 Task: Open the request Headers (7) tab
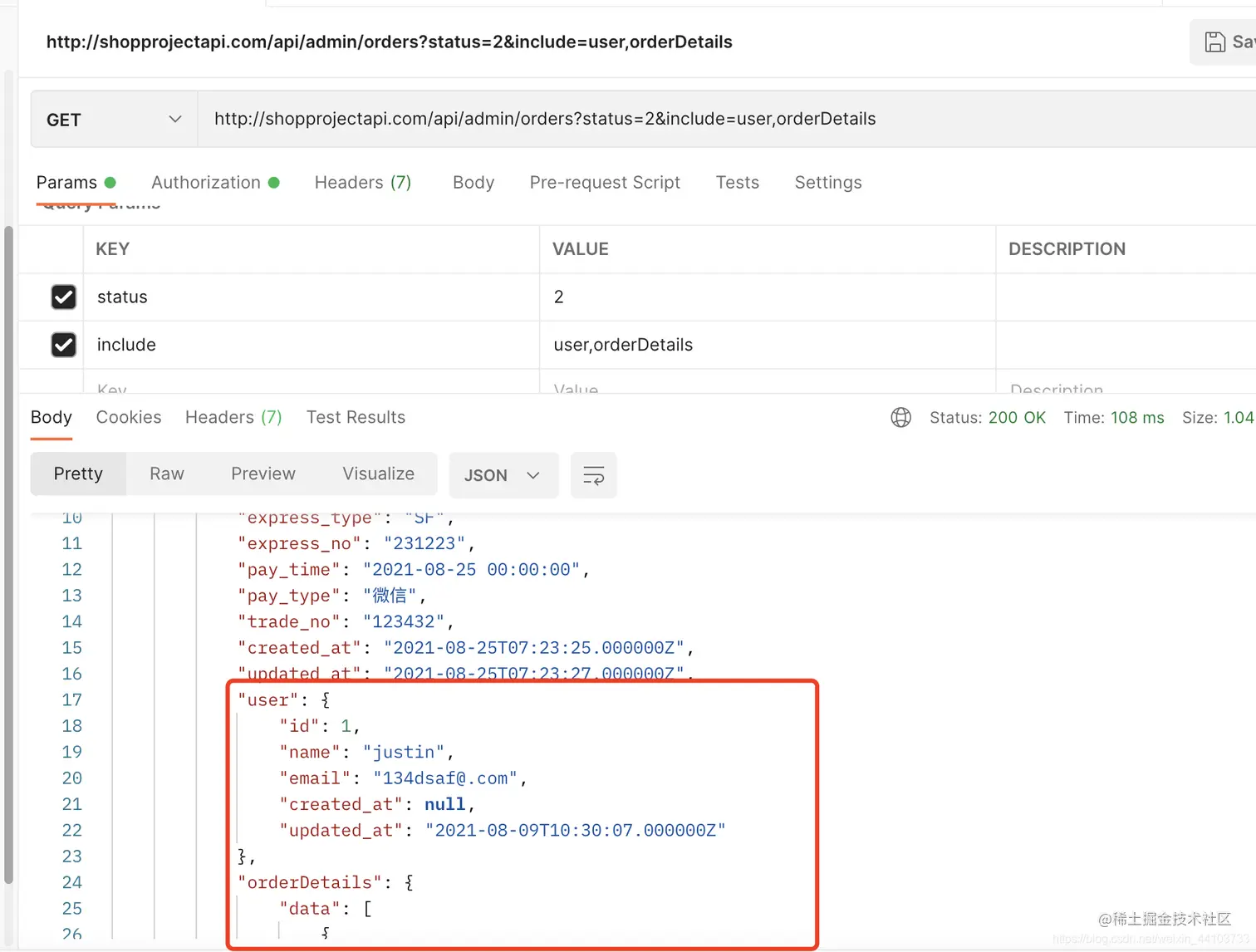pyautogui.click(x=363, y=183)
